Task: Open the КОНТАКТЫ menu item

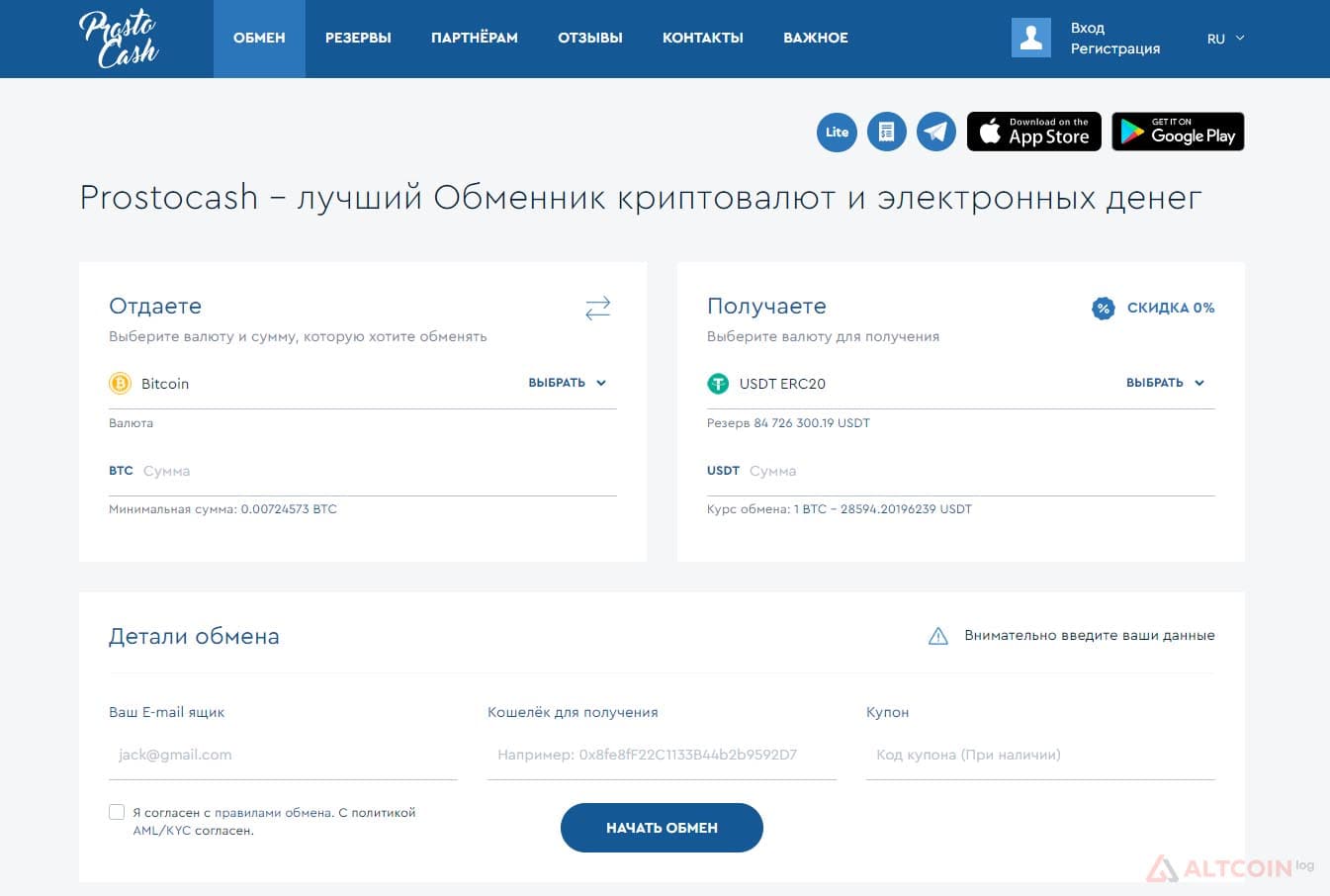Action: tap(703, 39)
